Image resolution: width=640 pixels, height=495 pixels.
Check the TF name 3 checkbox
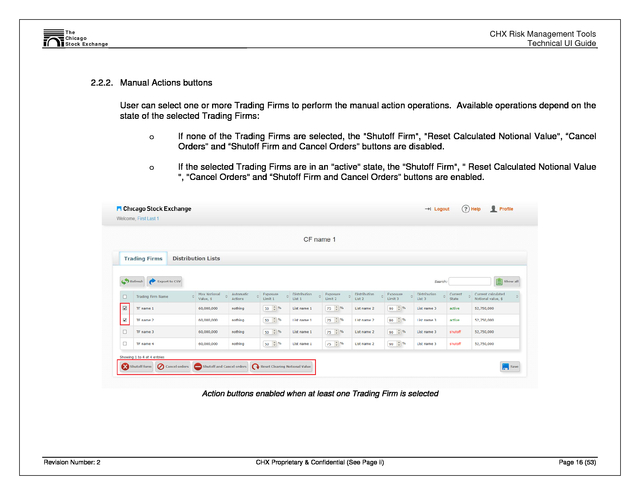(x=125, y=332)
